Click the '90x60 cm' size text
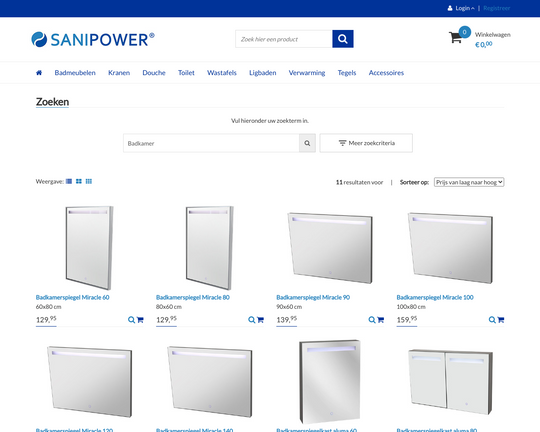The height and width of the screenshot is (432, 540). 289,307
